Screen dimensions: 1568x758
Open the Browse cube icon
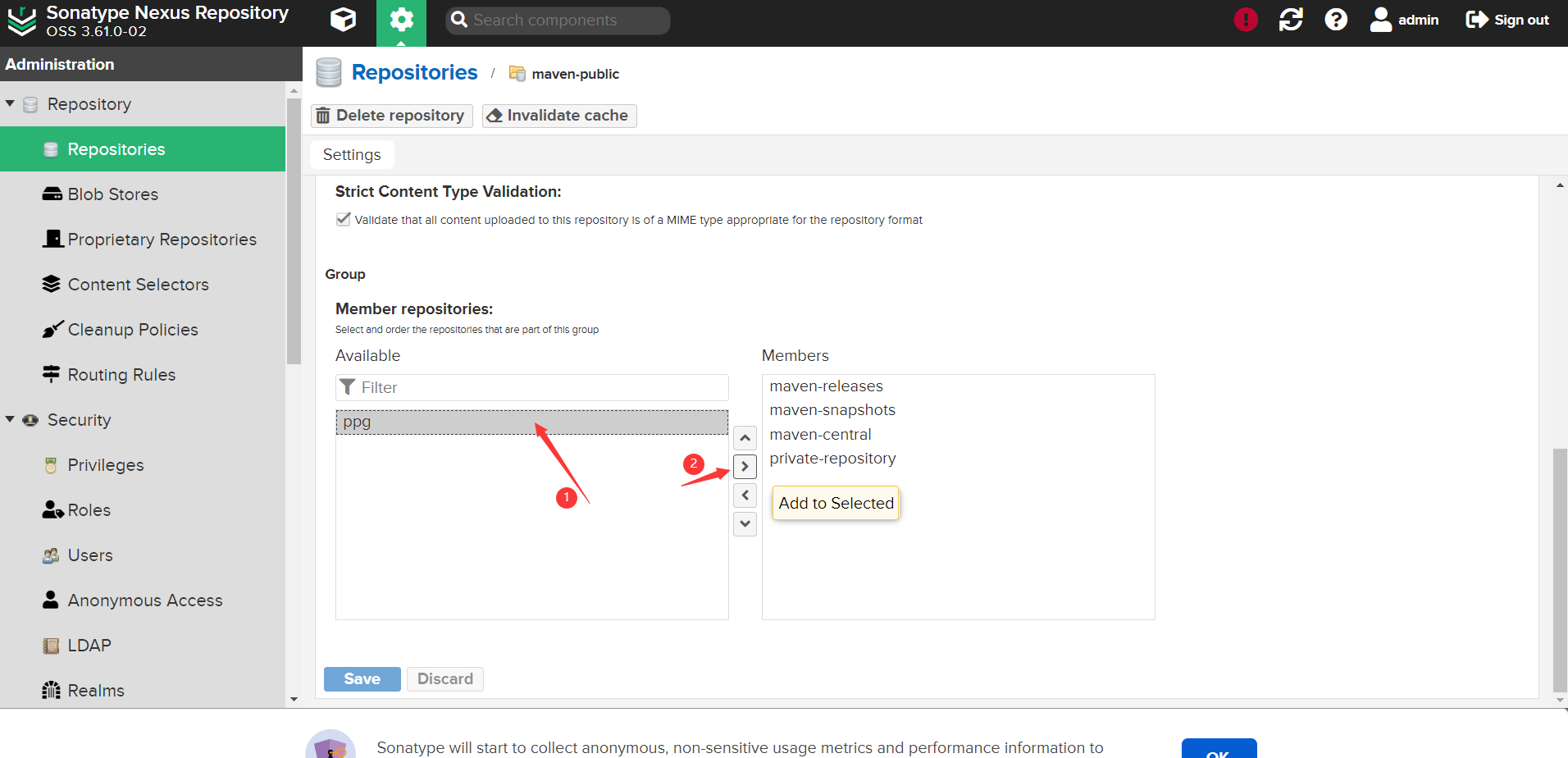coord(343,20)
